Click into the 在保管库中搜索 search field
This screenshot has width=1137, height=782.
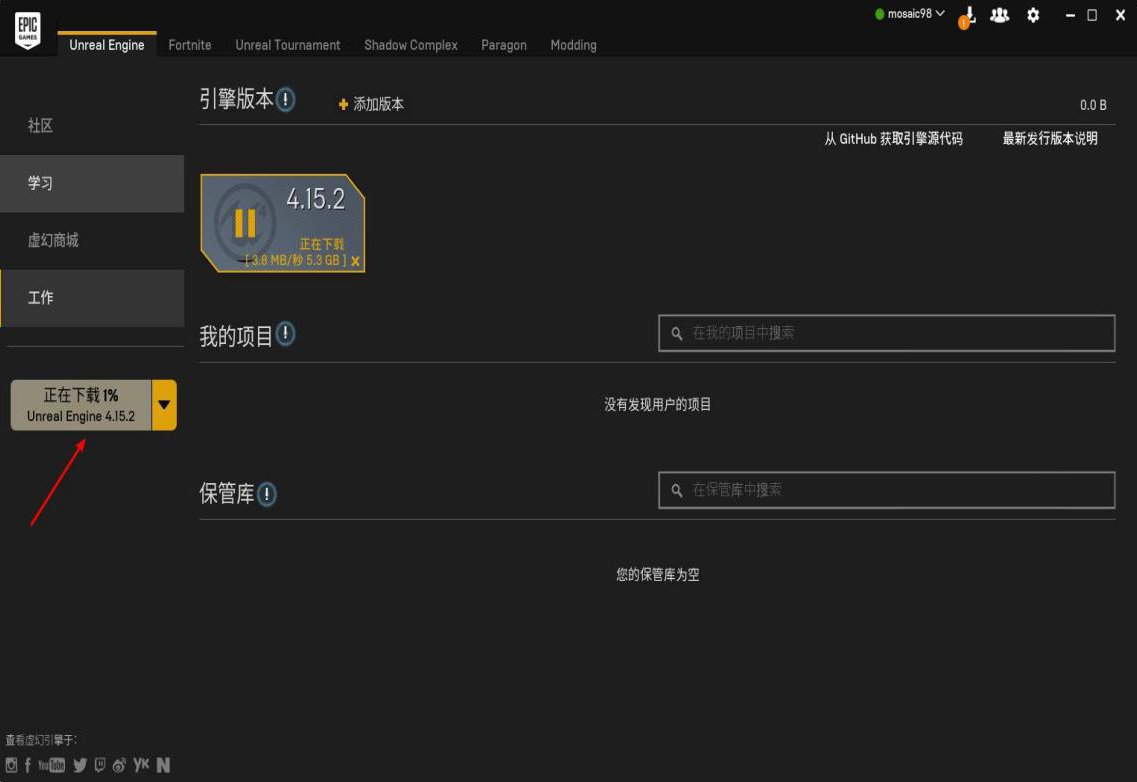886,490
